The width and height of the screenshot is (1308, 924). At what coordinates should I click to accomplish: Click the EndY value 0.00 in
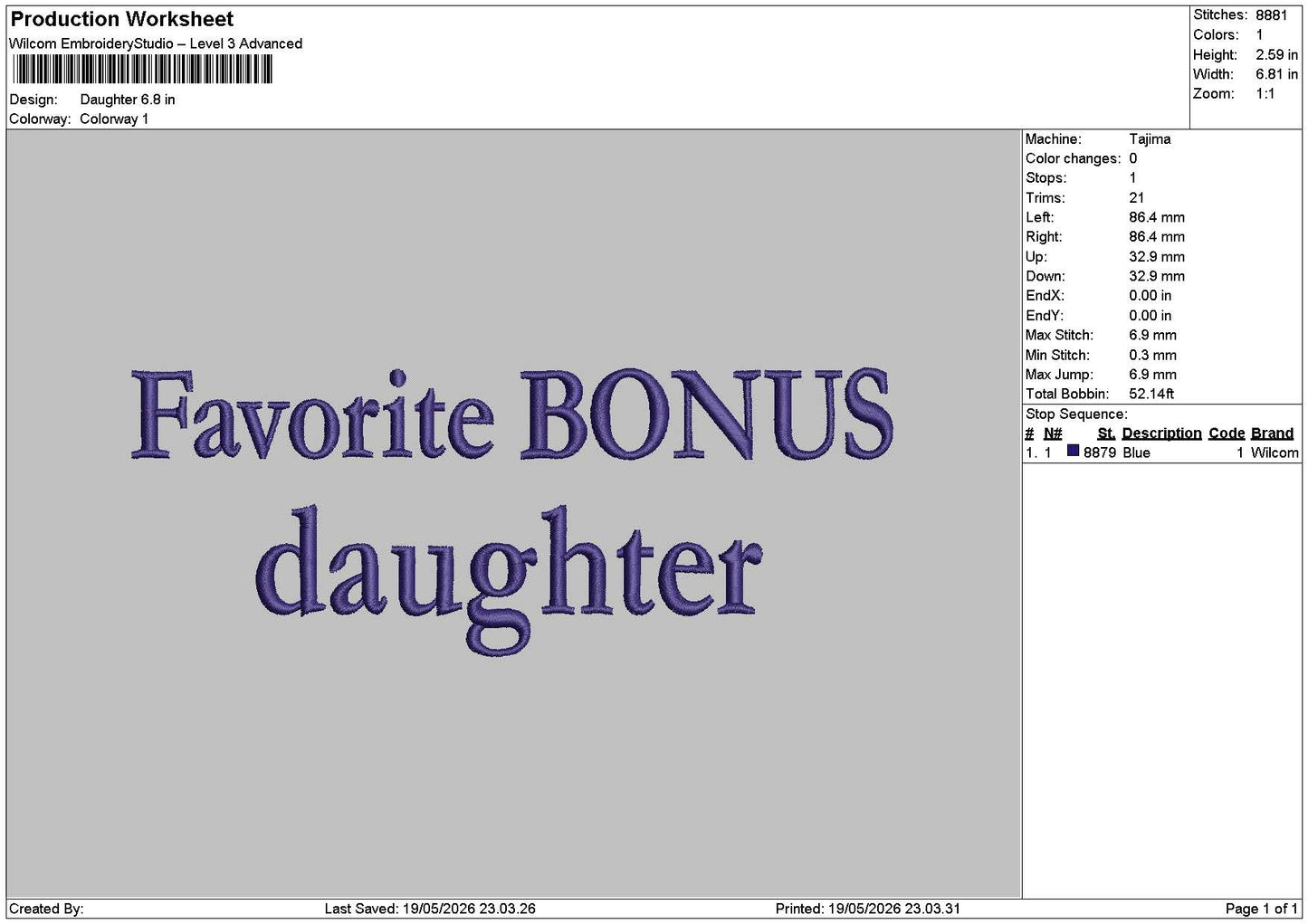[1150, 316]
